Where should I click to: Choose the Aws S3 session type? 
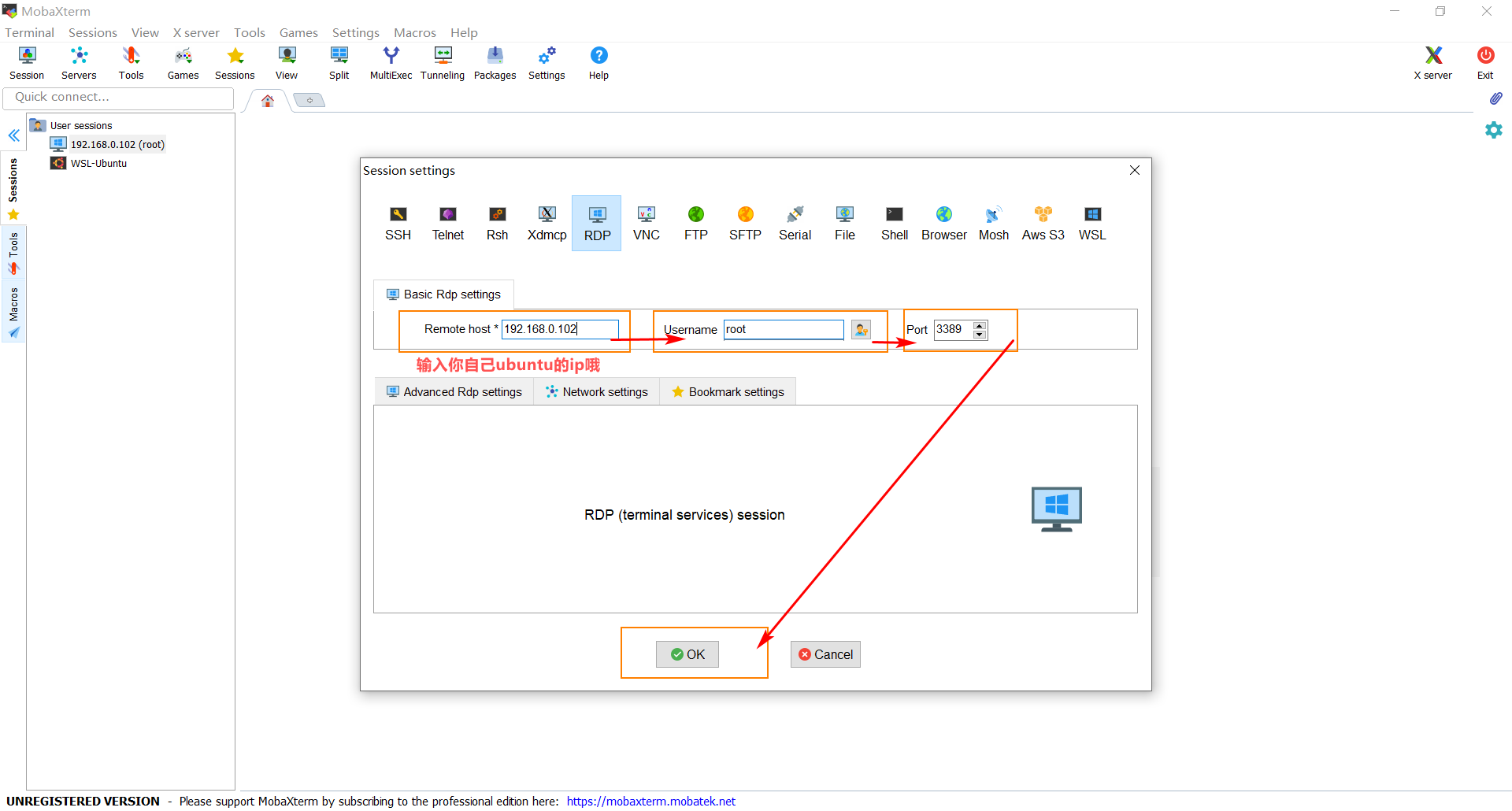coord(1043,224)
